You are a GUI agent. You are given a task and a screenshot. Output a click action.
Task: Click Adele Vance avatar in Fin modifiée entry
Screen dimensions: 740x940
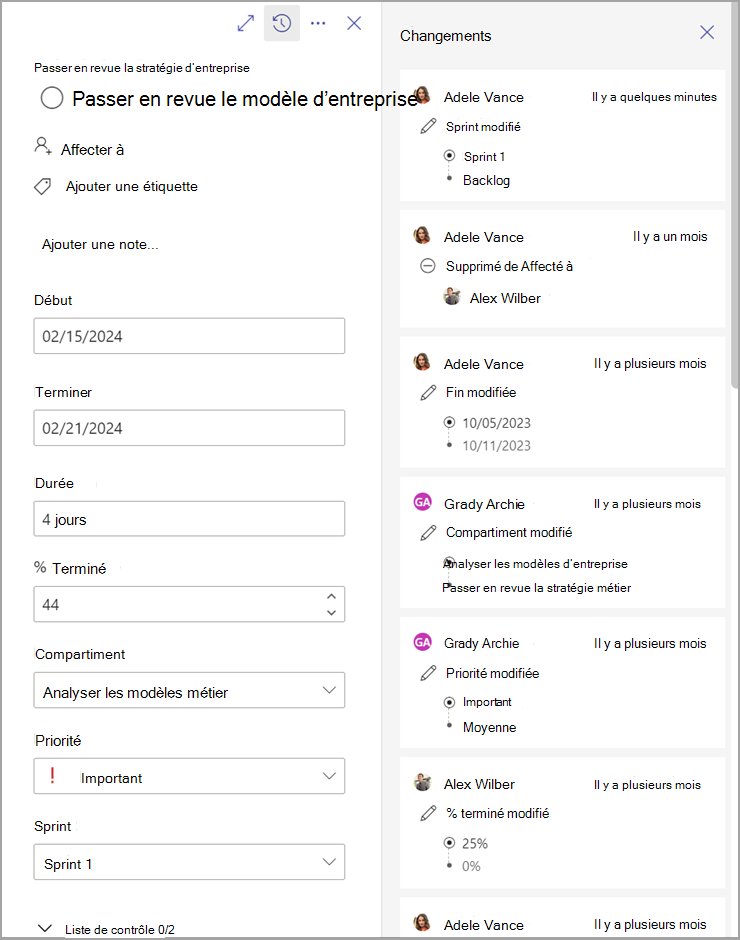(x=422, y=362)
